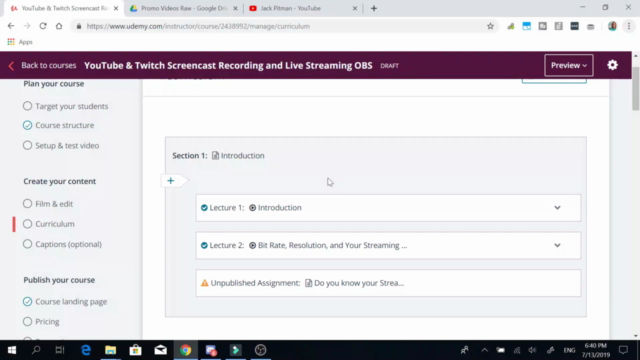Open the Preview dropdown button
Screen dimensions: 640x360
[x=569, y=65]
